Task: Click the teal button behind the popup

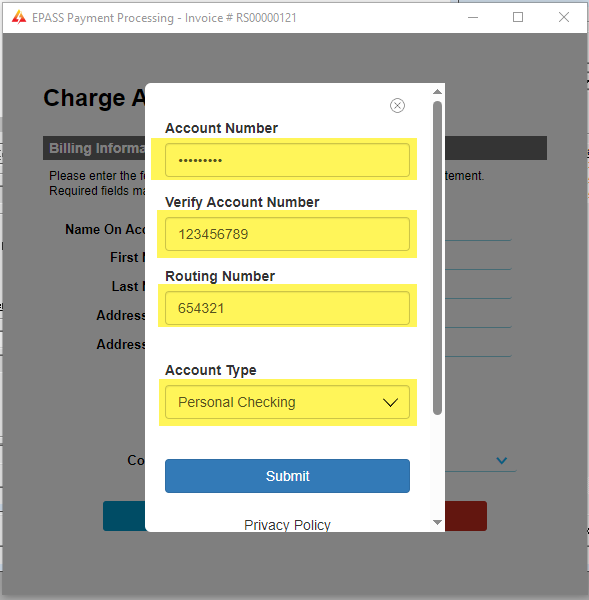Action: coord(124,516)
